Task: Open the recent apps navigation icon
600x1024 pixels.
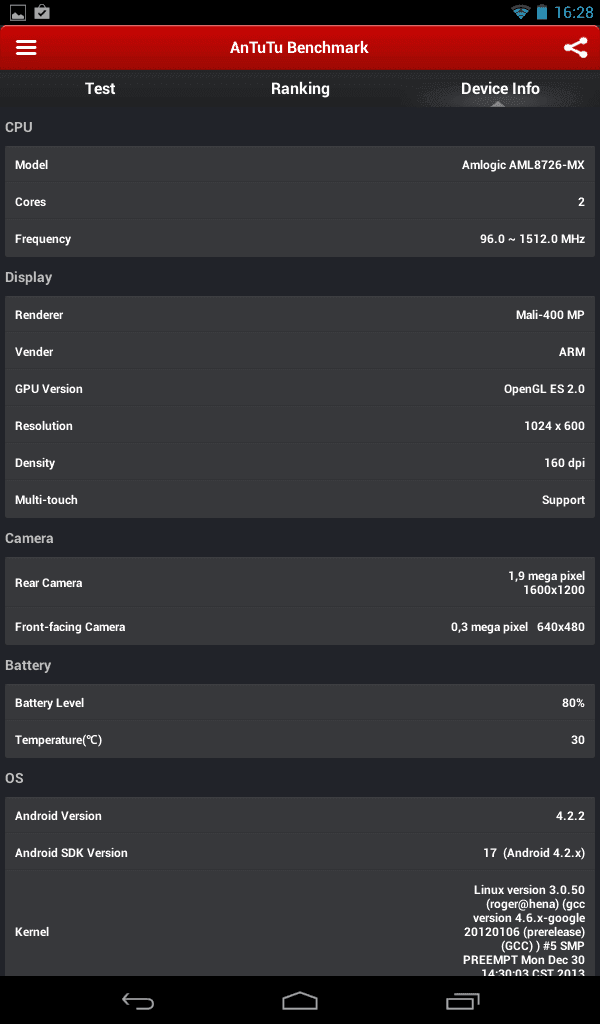Action: [463, 1000]
